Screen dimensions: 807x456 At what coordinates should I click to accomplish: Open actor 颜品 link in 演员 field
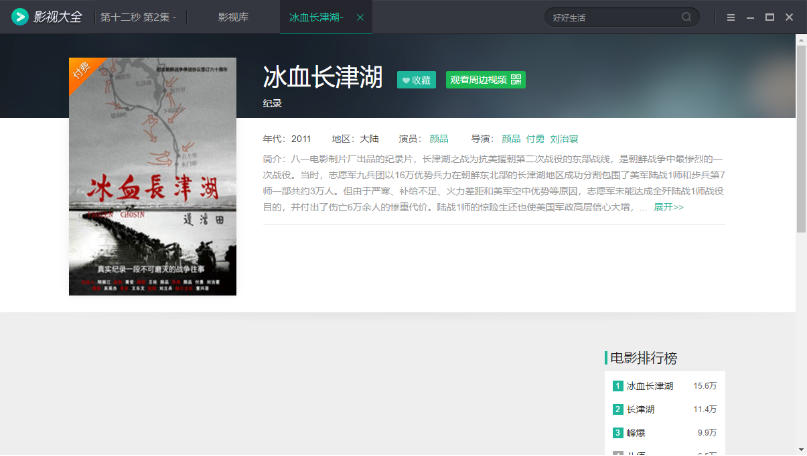click(438, 139)
